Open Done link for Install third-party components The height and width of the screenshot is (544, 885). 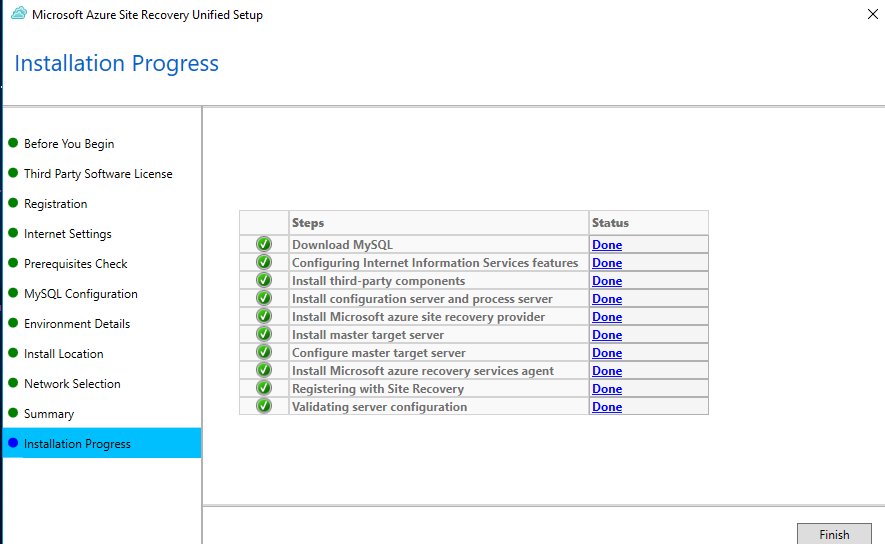tap(607, 281)
